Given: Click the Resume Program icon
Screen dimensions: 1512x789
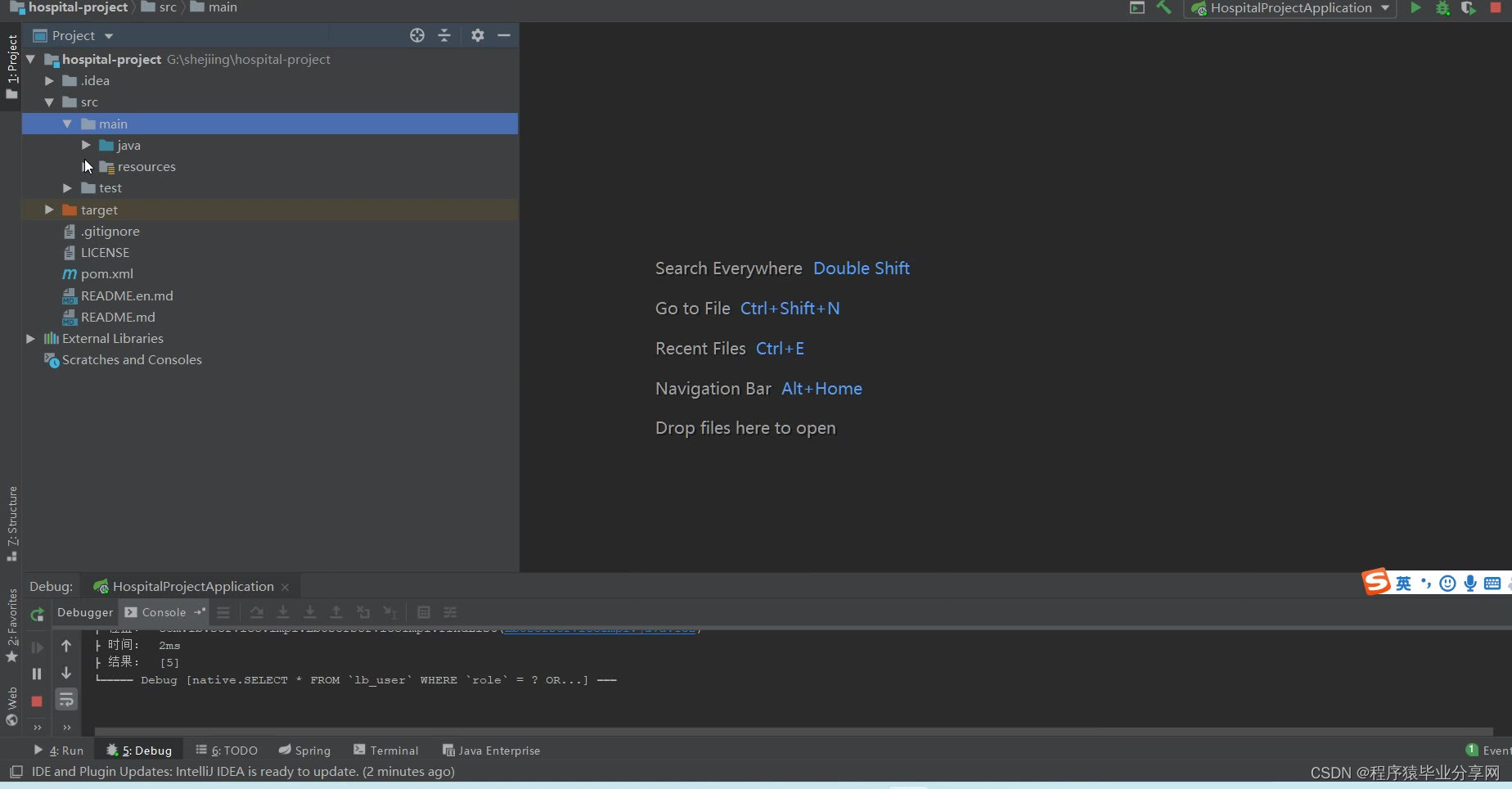Looking at the screenshot, I should click(37, 647).
